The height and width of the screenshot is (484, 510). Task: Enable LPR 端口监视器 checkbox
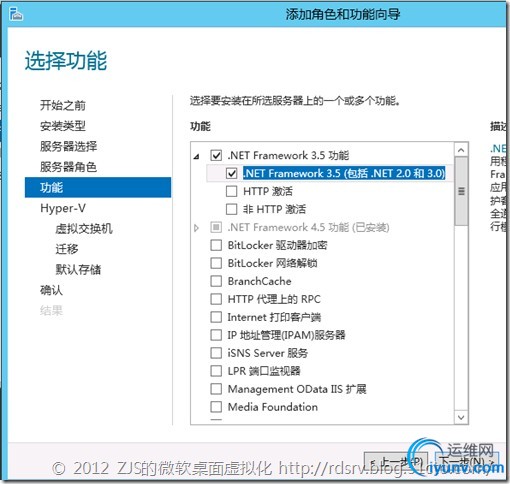[x=216, y=371]
